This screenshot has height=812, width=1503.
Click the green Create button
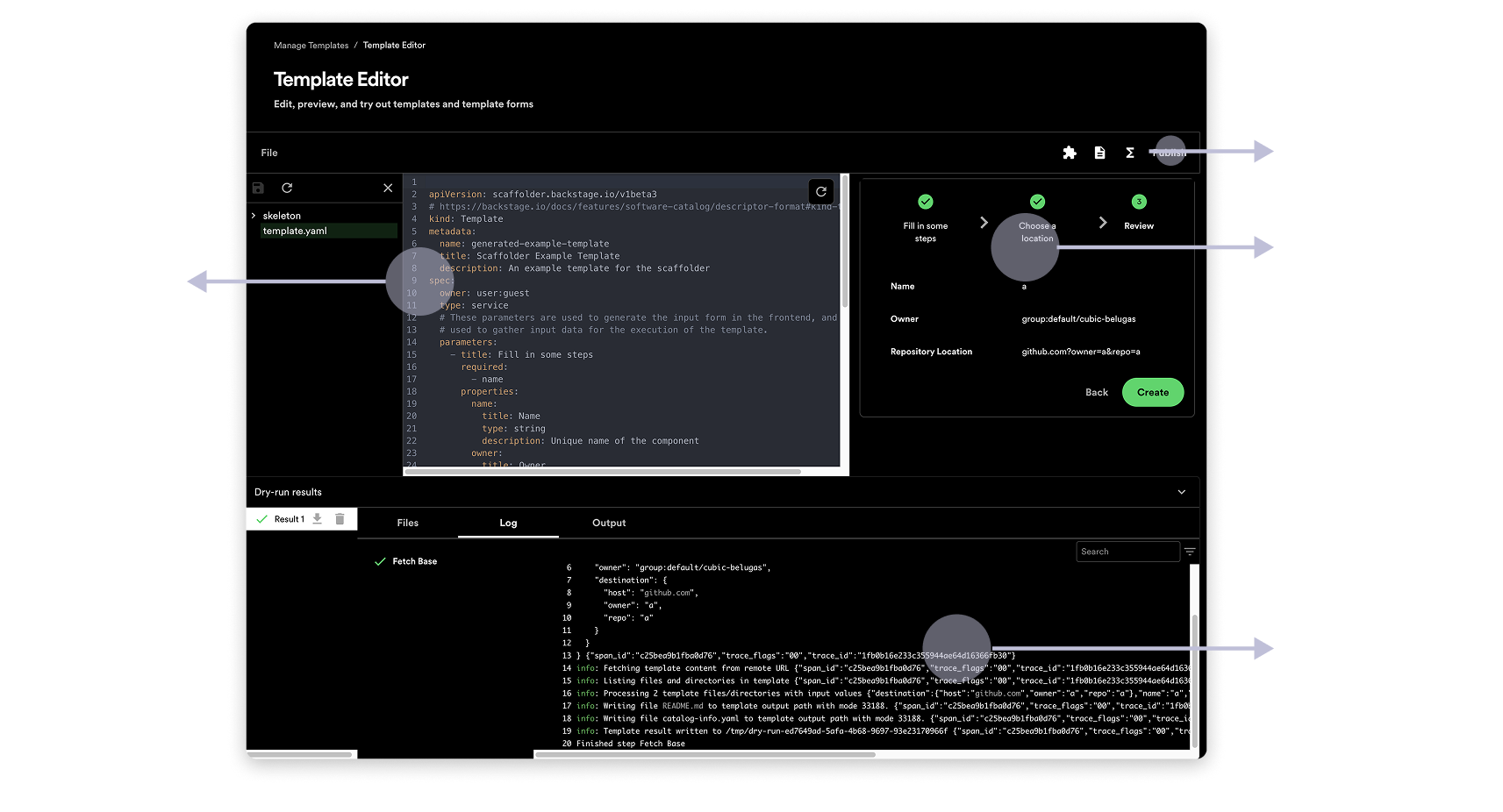pyautogui.click(x=1153, y=393)
